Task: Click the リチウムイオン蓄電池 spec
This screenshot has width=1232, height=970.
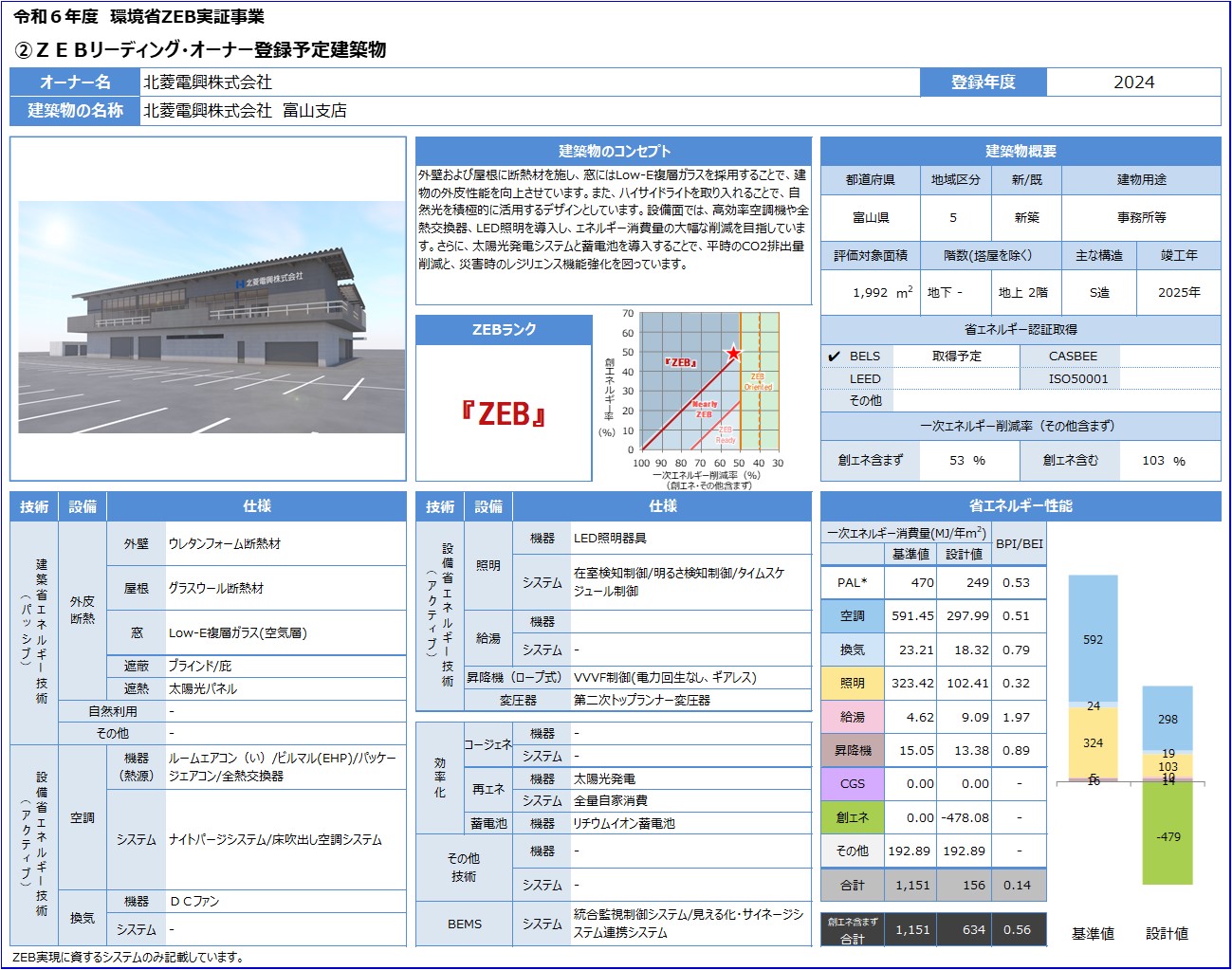Action: tap(624, 824)
